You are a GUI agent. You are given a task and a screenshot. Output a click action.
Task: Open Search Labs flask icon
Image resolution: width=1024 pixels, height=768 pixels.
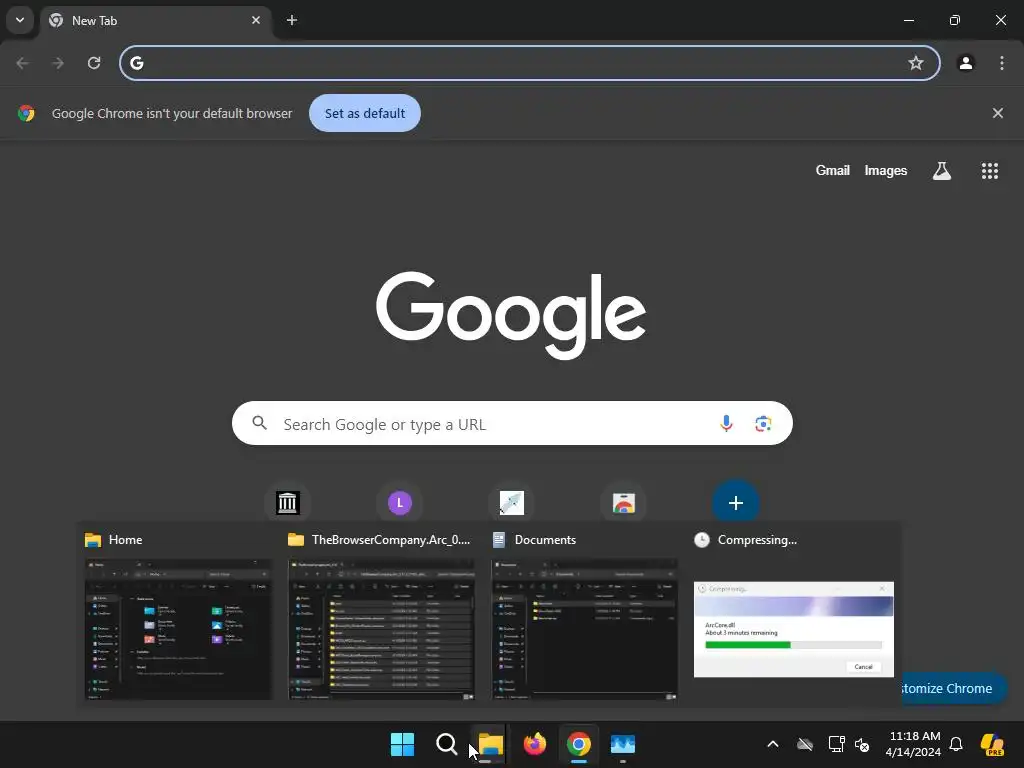[942, 170]
